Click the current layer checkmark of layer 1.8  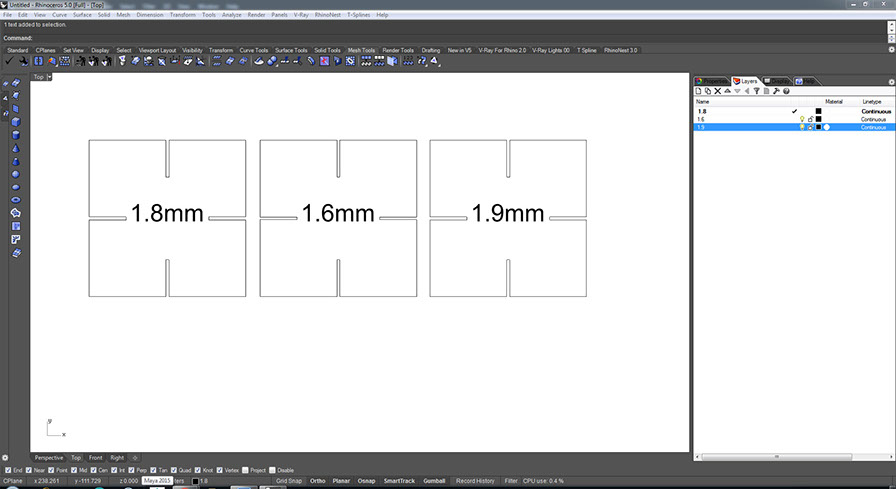point(794,111)
